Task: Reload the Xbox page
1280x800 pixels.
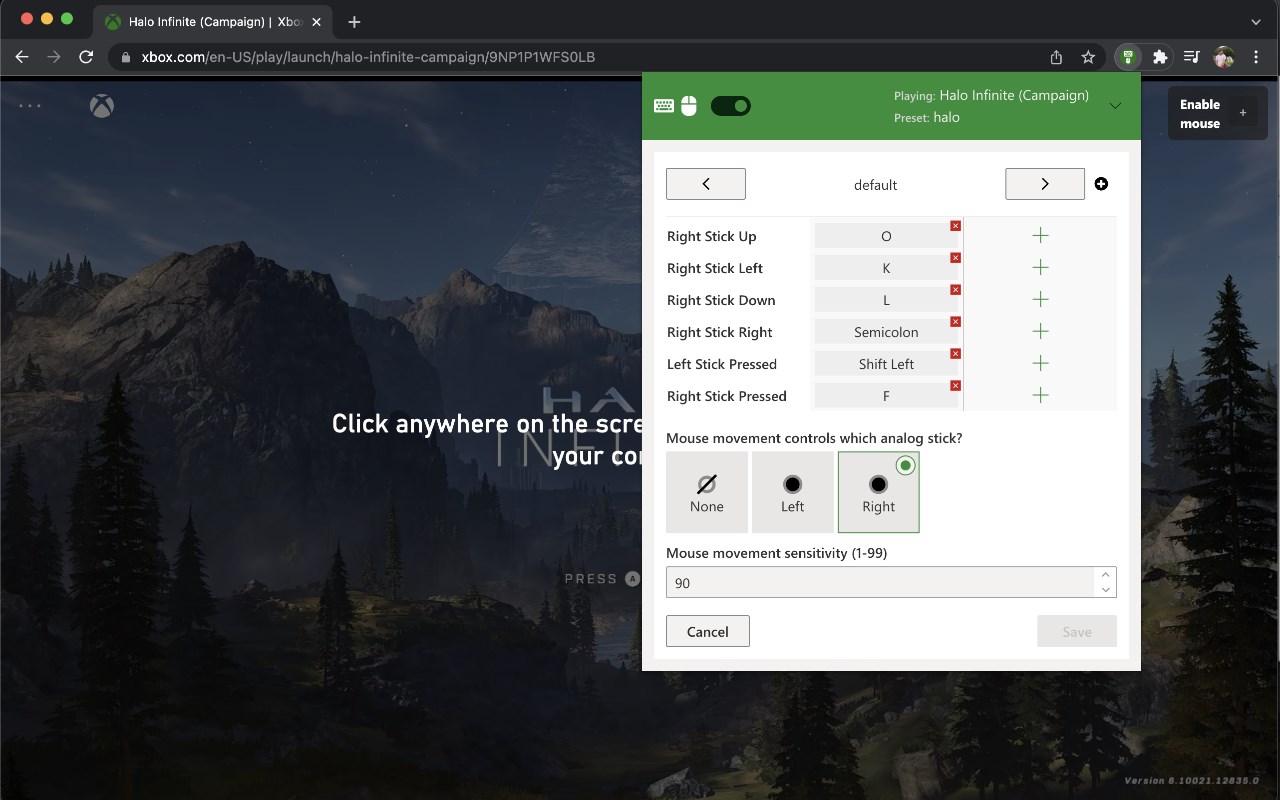Action: pos(86,57)
